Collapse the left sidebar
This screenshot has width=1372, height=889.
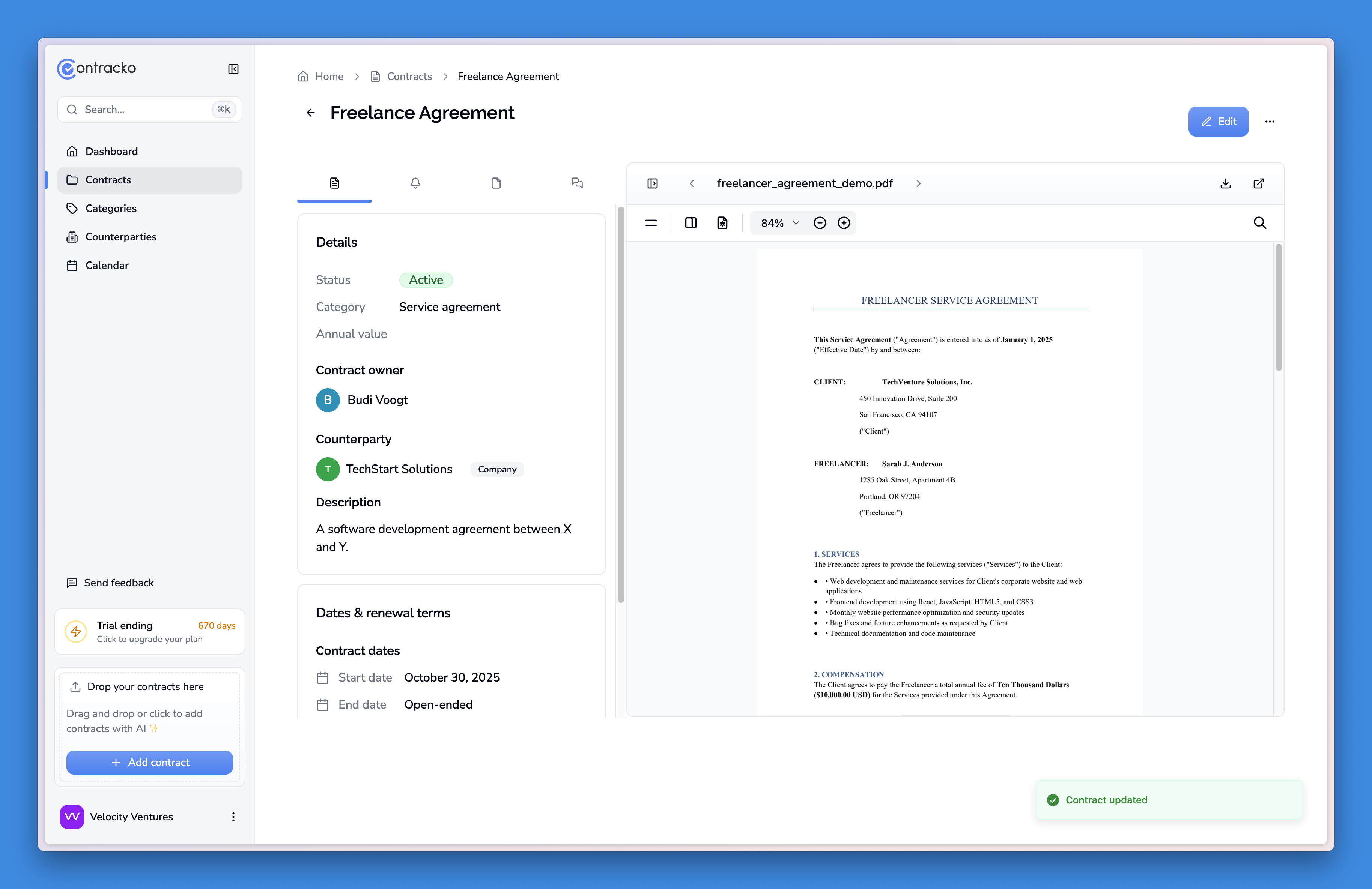233,69
